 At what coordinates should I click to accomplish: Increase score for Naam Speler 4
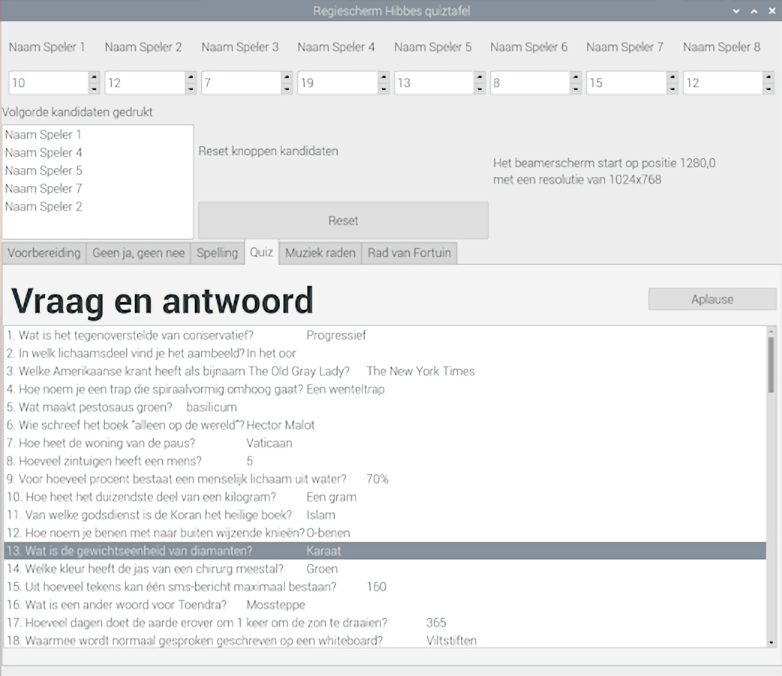[383, 77]
